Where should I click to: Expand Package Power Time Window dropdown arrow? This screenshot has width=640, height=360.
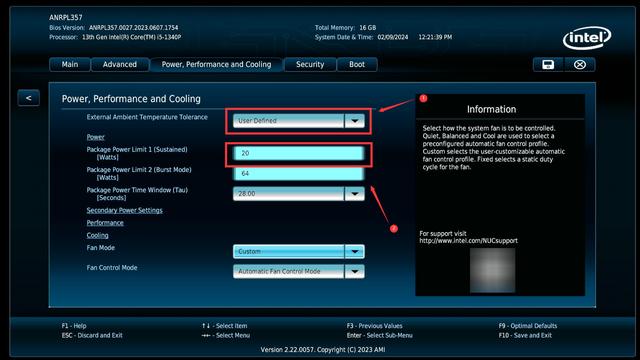[x=354, y=193]
